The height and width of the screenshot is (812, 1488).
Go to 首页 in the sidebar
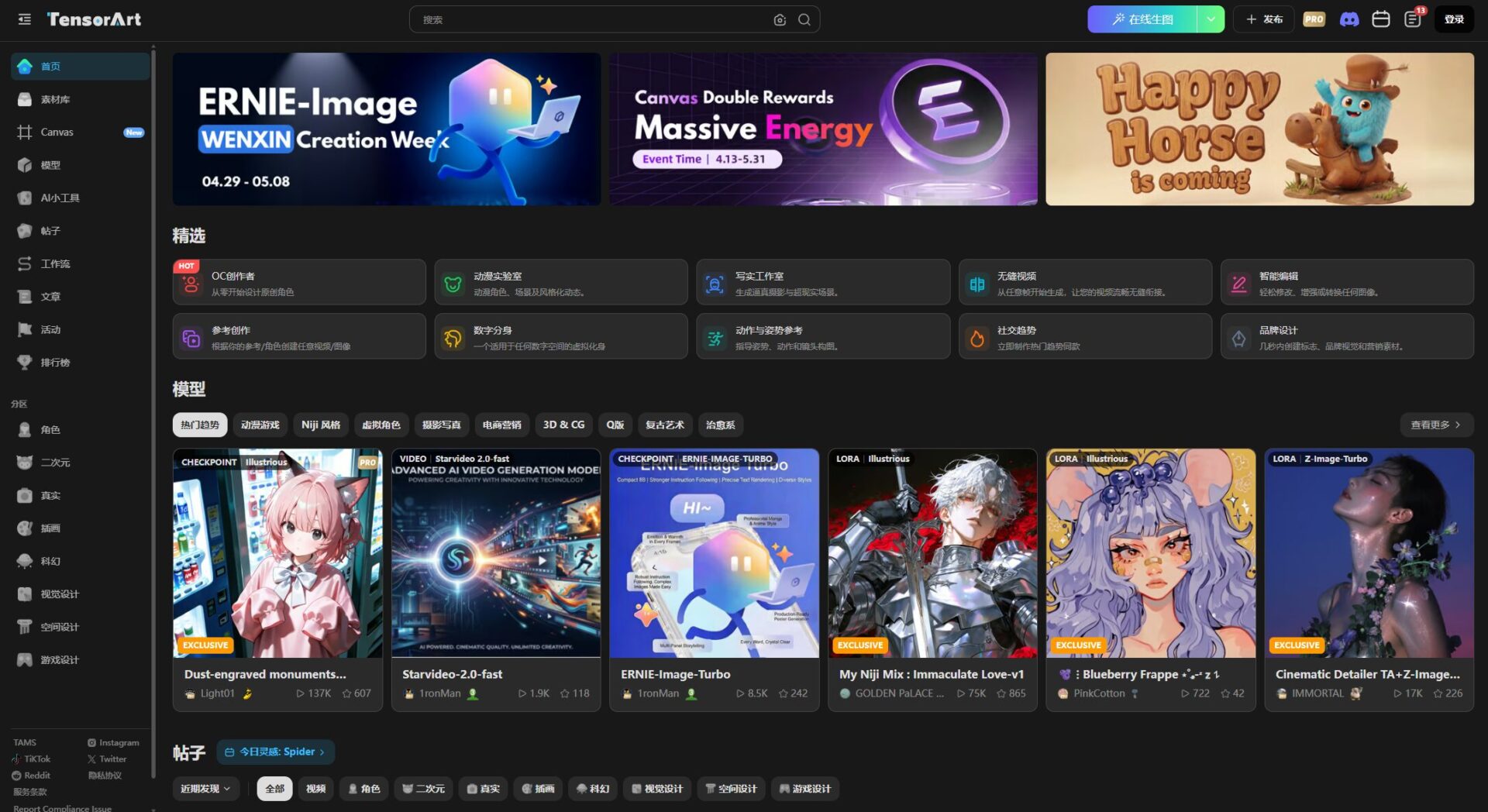coord(81,67)
